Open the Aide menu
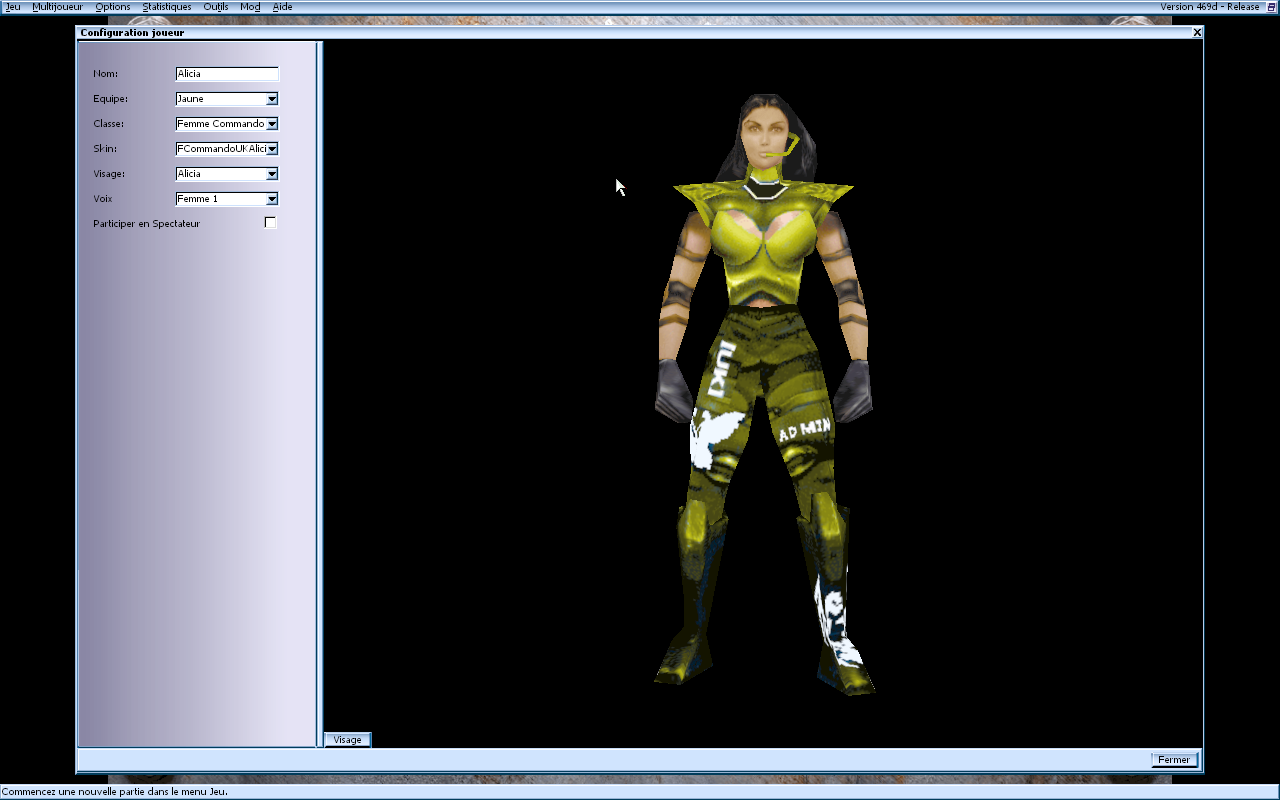Viewport: 1280px width, 800px height. (x=283, y=7)
